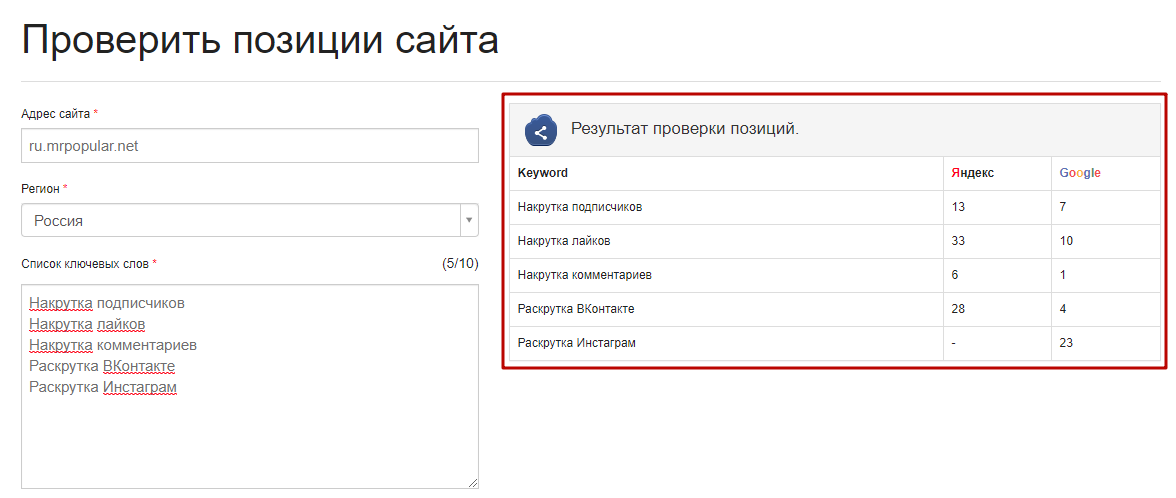Open the Регион dropdown arrow

coord(470,220)
